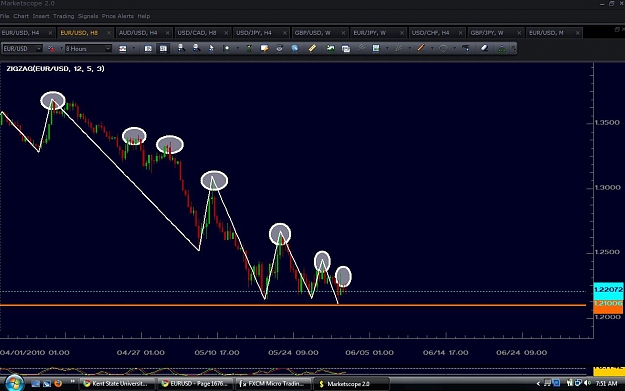Click the orange note label icon
Viewport: 625px width, 391px height.
[264, 48]
